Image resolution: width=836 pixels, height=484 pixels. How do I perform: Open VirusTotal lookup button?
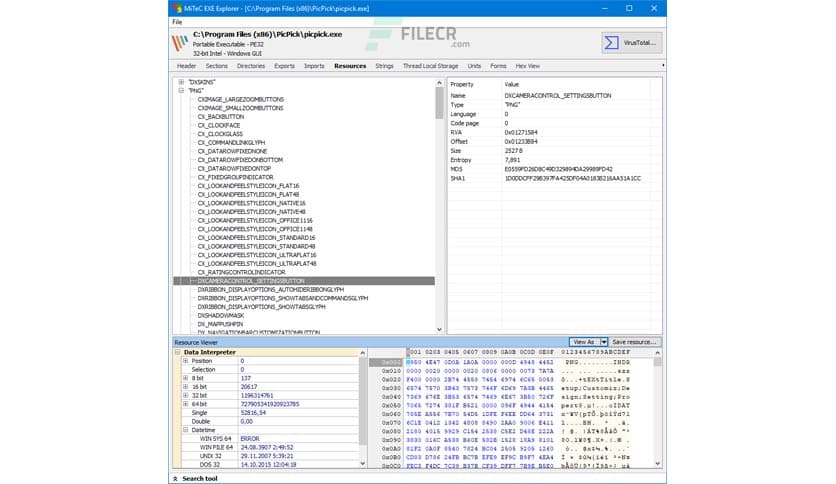coord(632,43)
